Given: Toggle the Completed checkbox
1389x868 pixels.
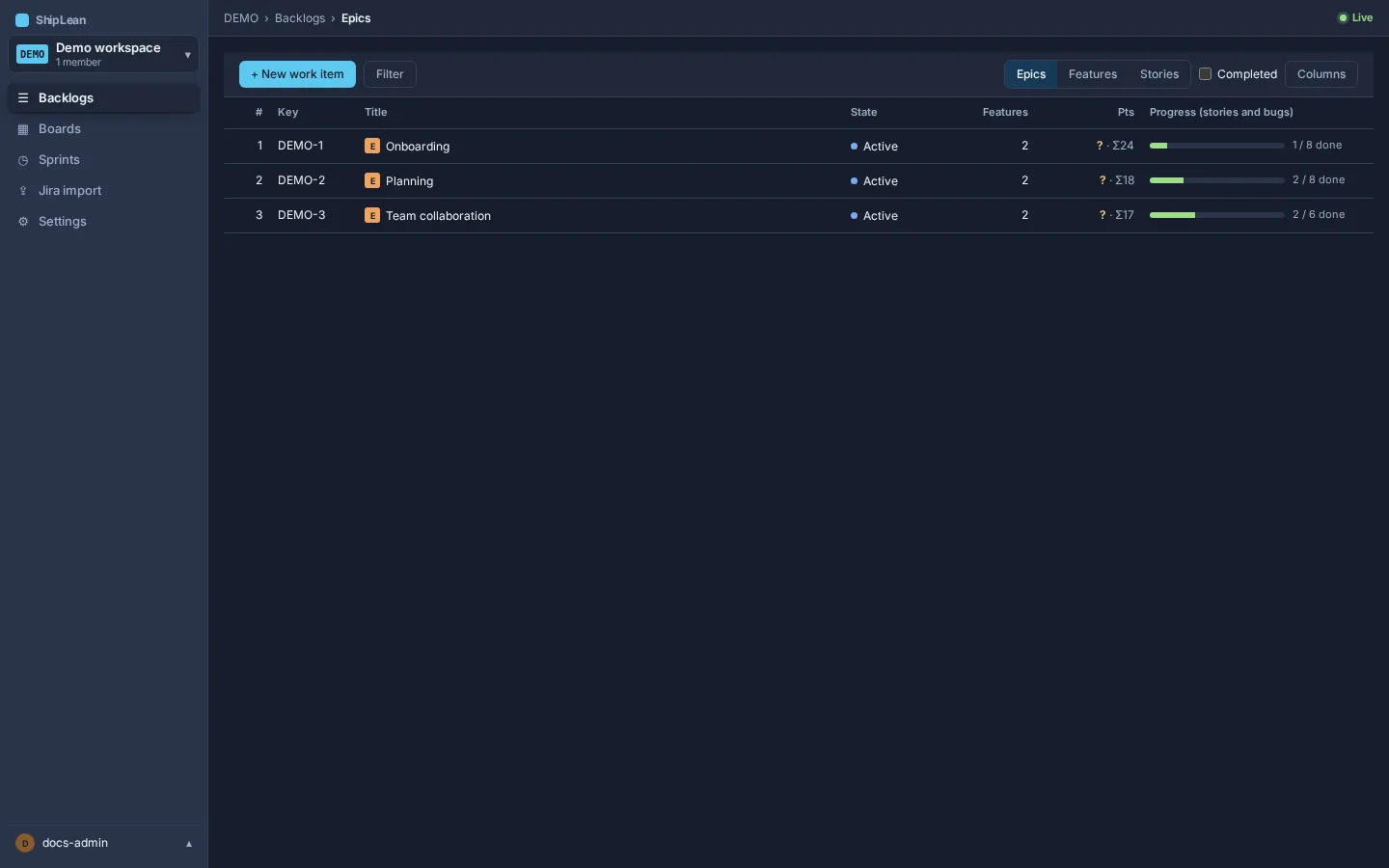Looking at the screenshot, I should (x=1205, y=73).
